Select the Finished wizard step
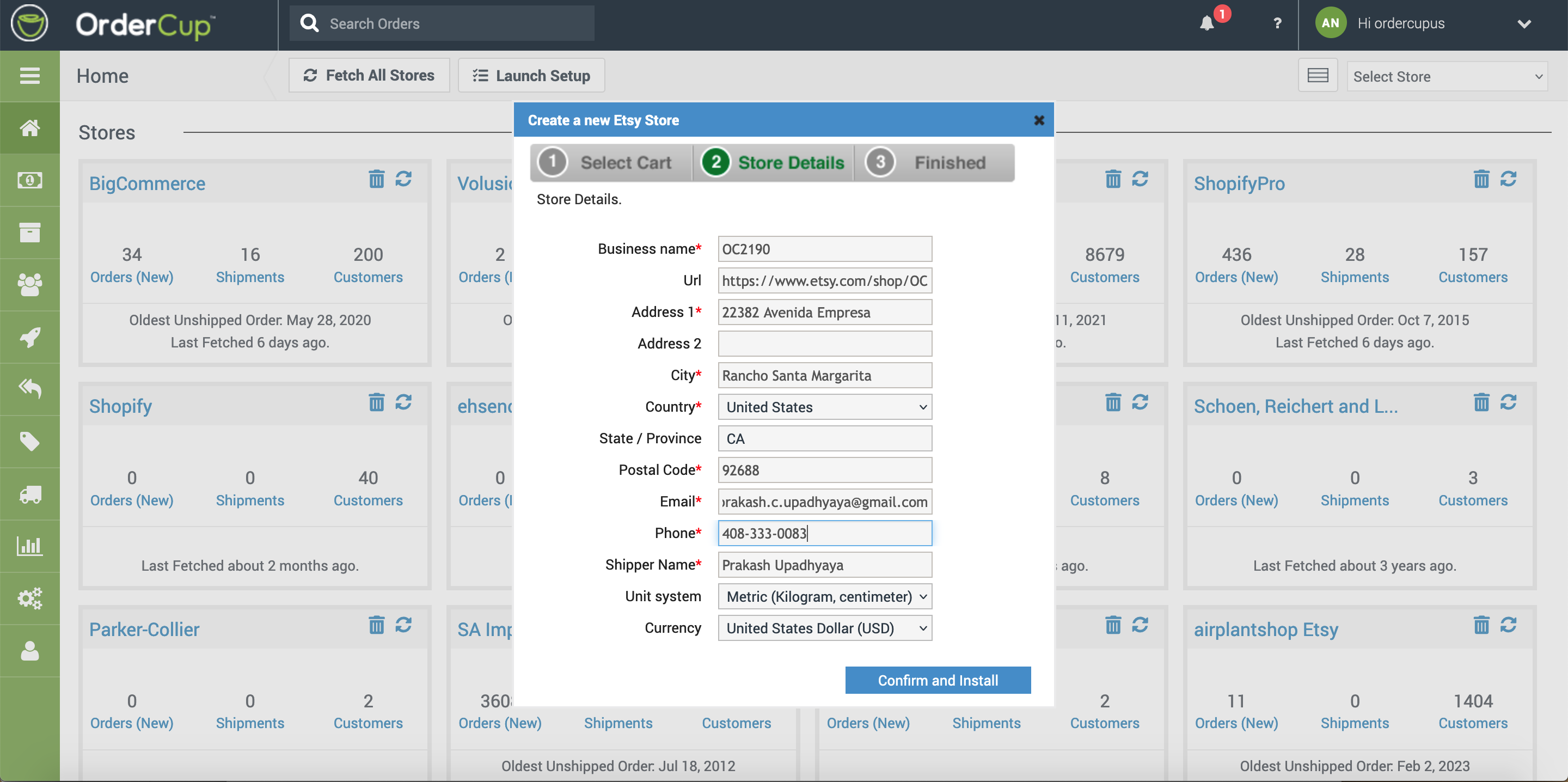Viewport: 1568px width, 782px height. click(934, 163)
